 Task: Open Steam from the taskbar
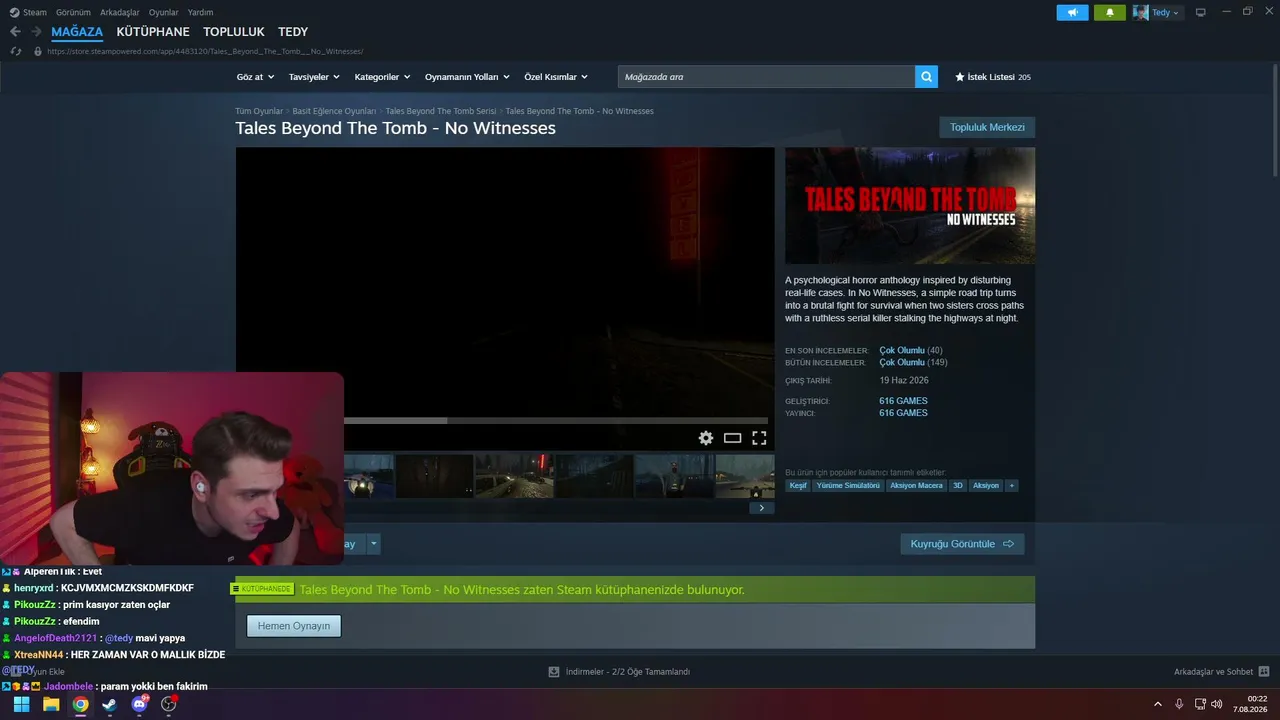110,704
